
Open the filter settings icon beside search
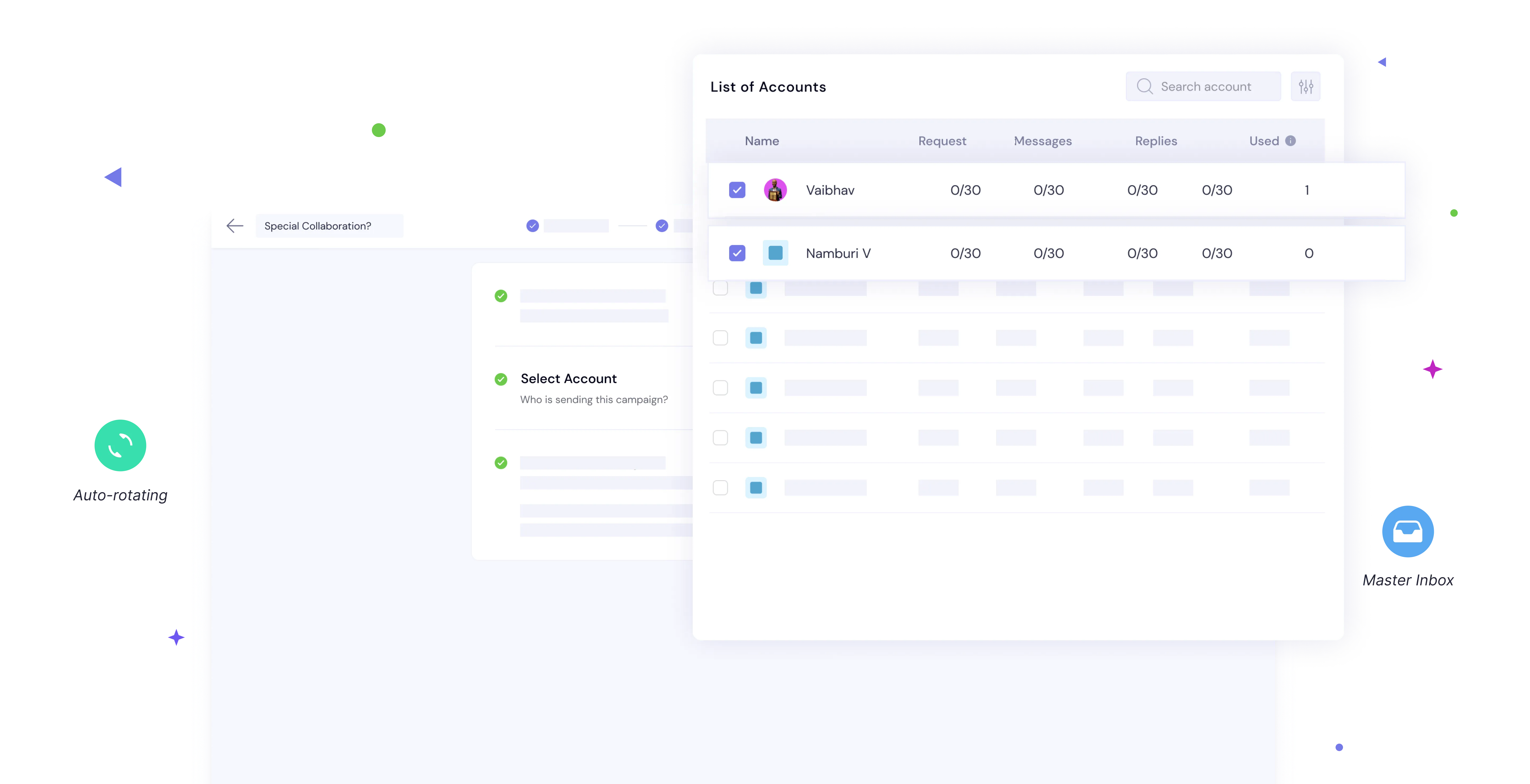[1306, 87]
